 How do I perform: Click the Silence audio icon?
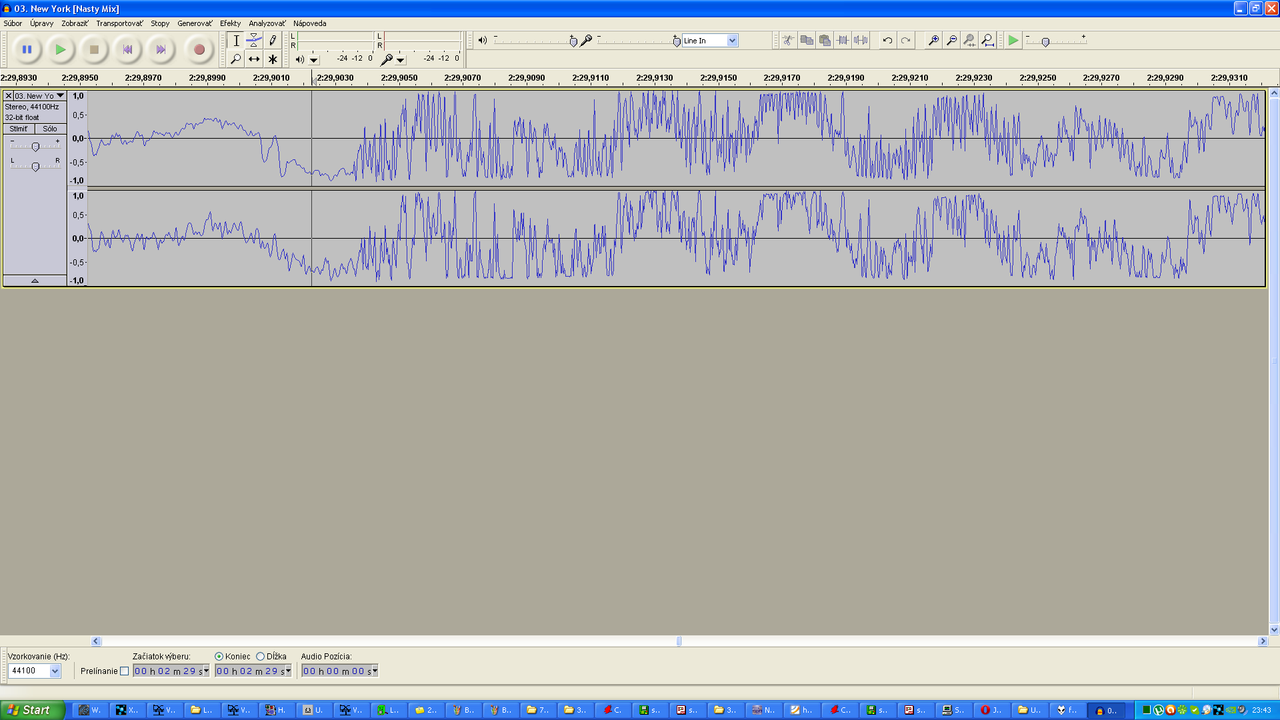[861, 40]
